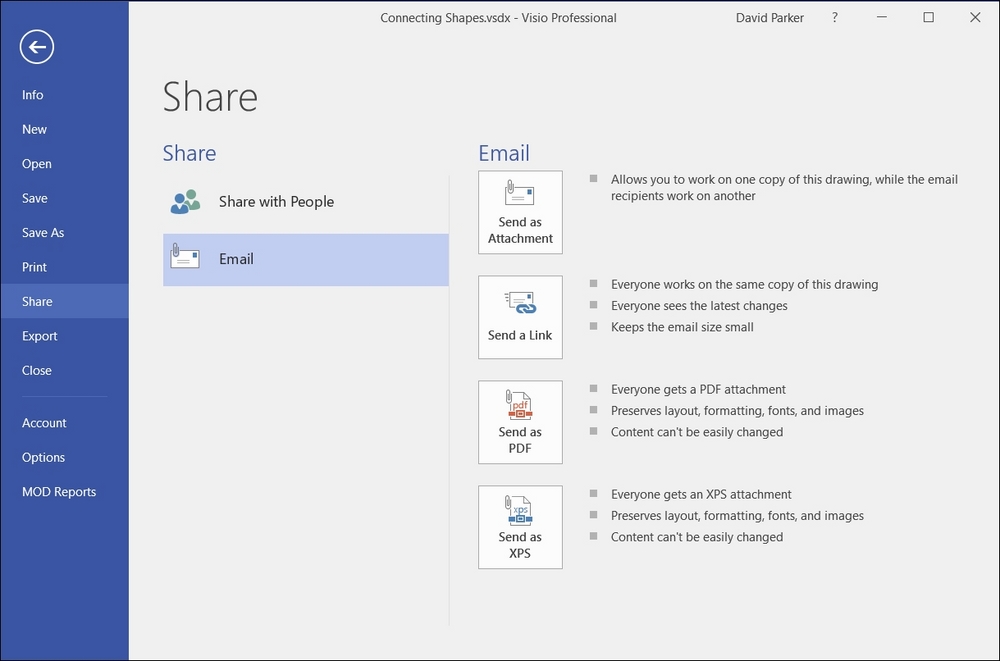This screenshot has width=1000, height=661.
Task: Click the Email envelope icon
Action: (185, 257)
